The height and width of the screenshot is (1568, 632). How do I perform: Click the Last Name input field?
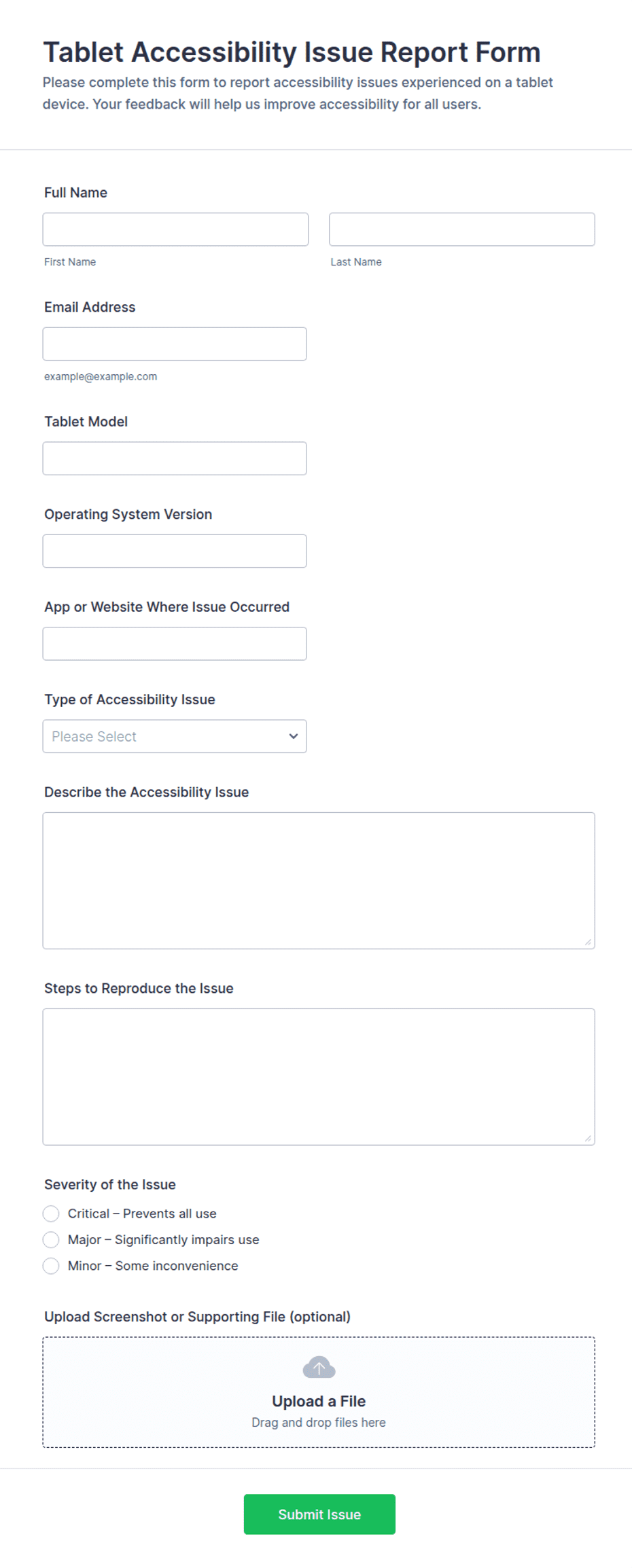coord(462,230)
